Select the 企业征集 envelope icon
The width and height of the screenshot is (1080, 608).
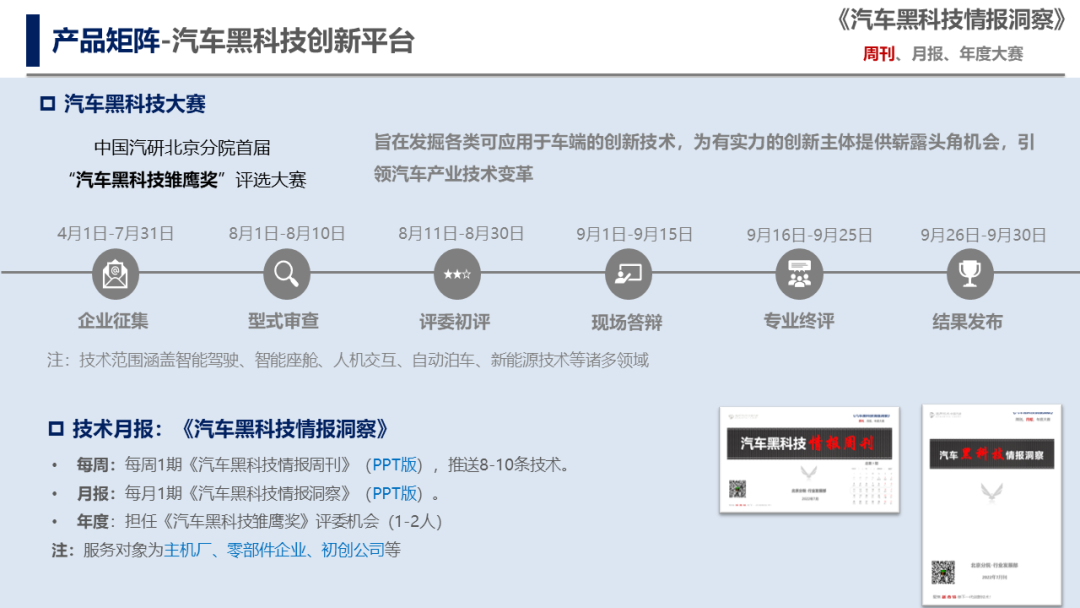pyautogui.click(x=114, y=273)
